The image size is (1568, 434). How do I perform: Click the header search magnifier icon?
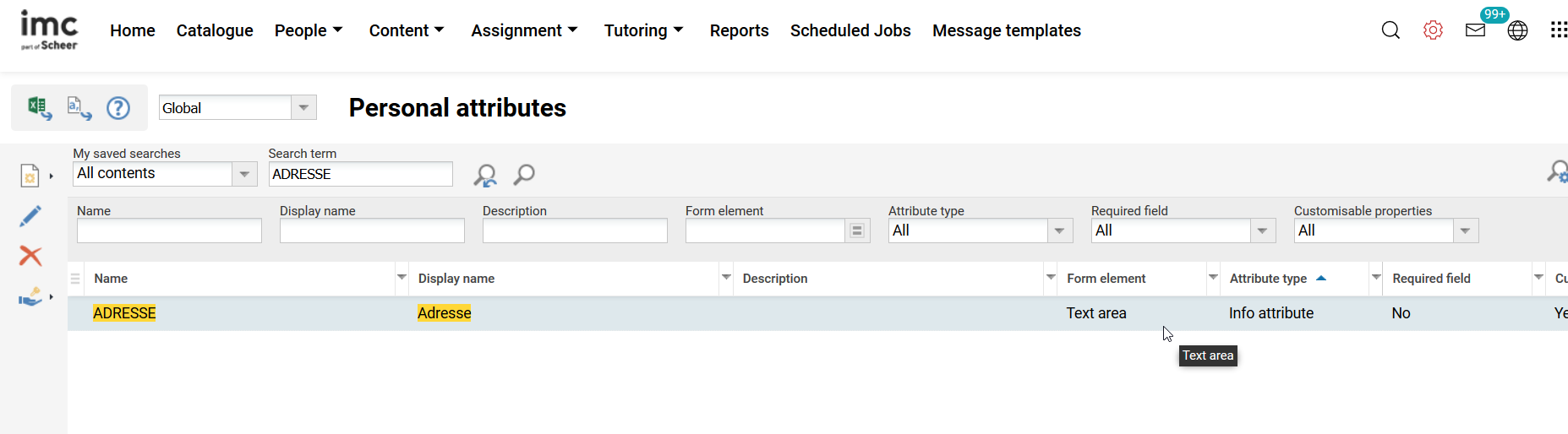(x=1390, y=30)
